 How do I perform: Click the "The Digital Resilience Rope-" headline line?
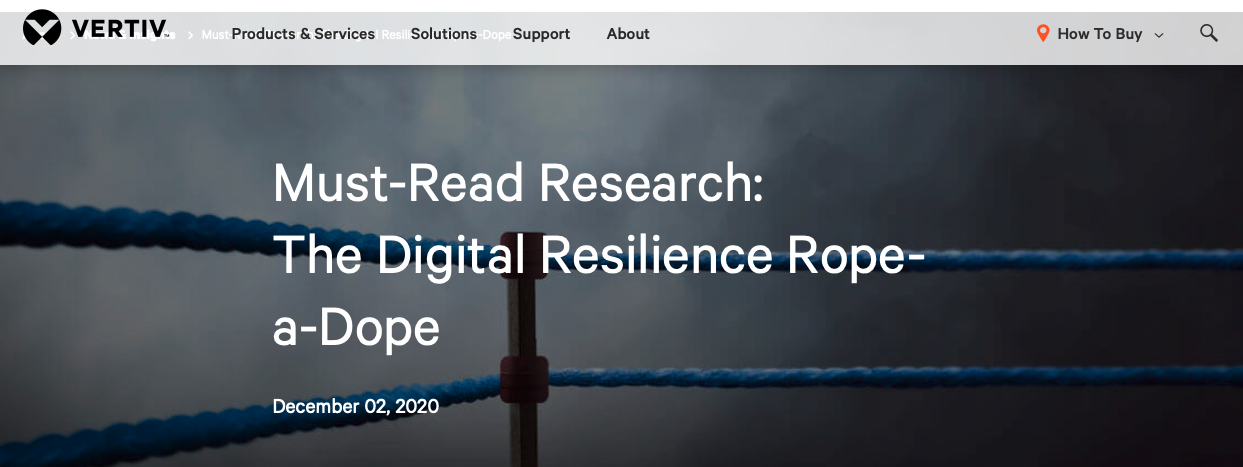click(x=598, y=257)
